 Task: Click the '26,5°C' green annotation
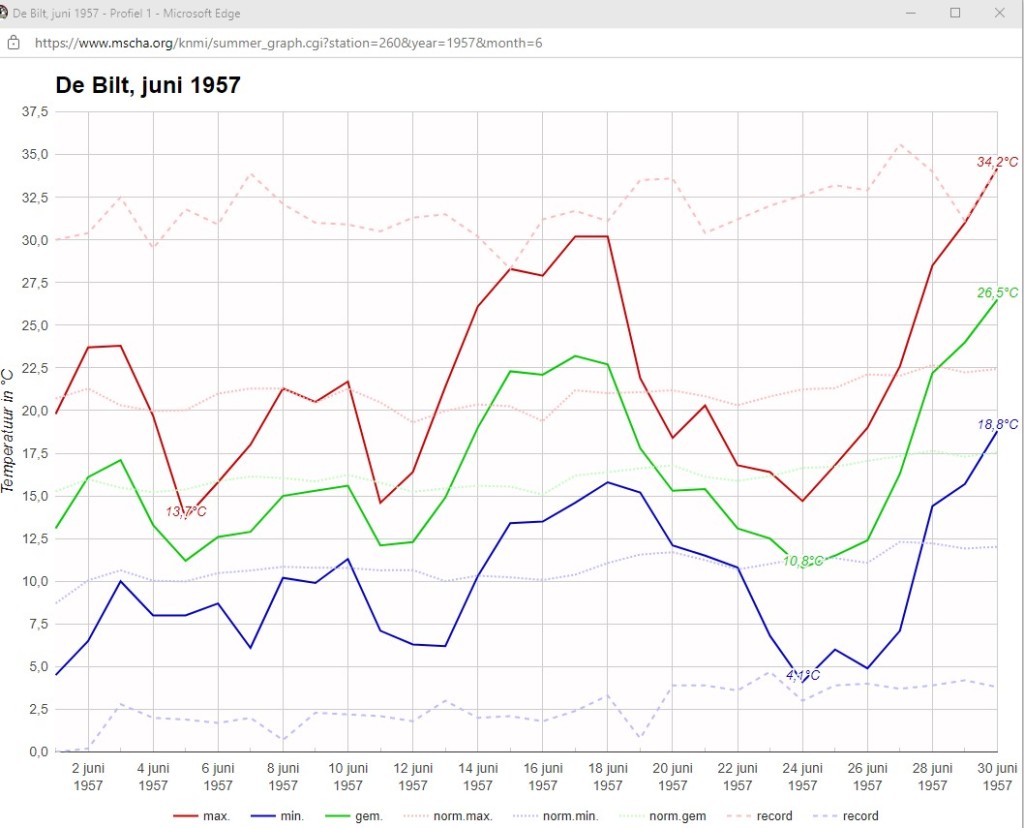click(997, 293)
